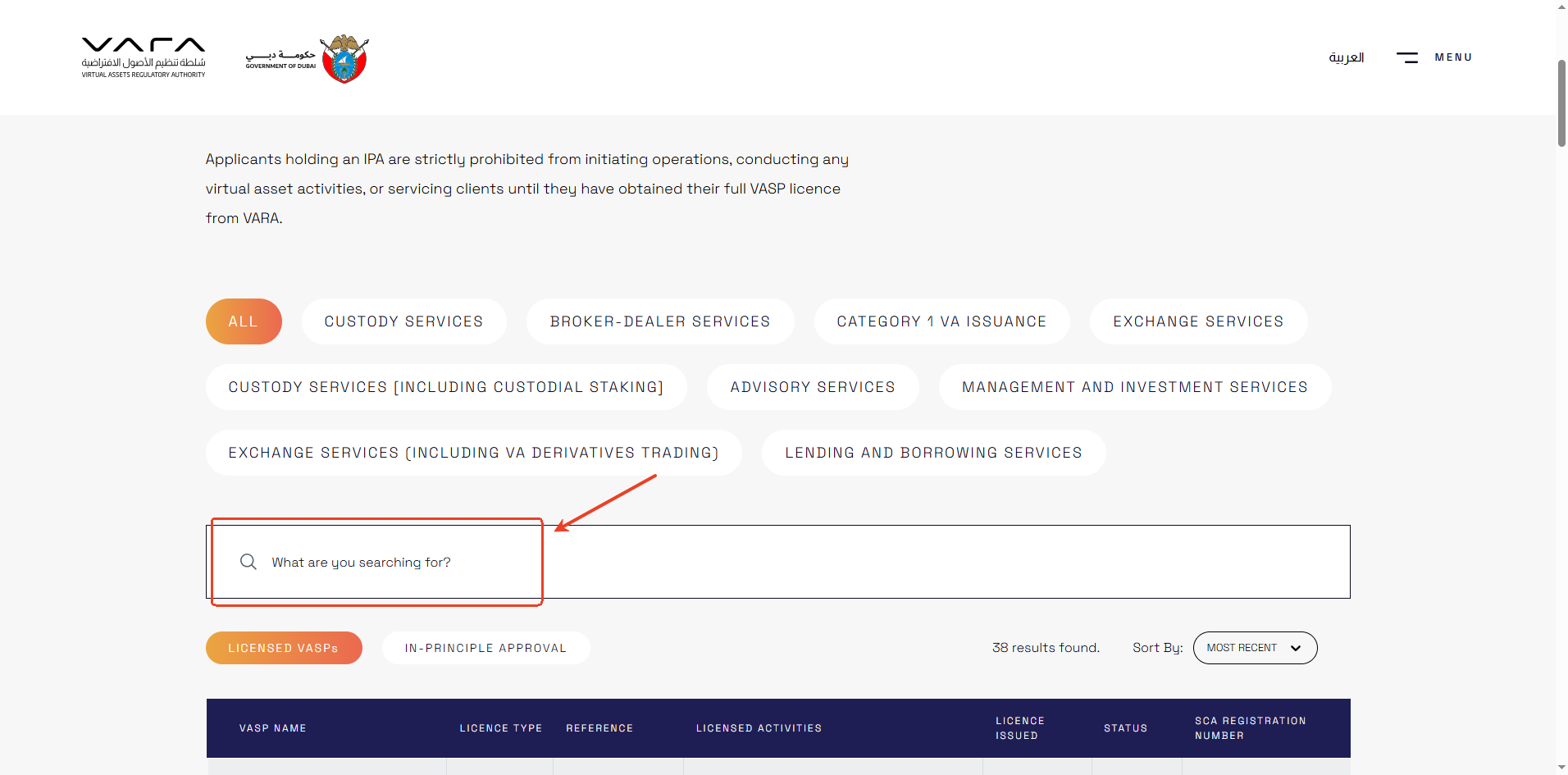Open the Most Recent sort dropdown
This screenshot has width=1568, height=775.
pos(1254,648)
